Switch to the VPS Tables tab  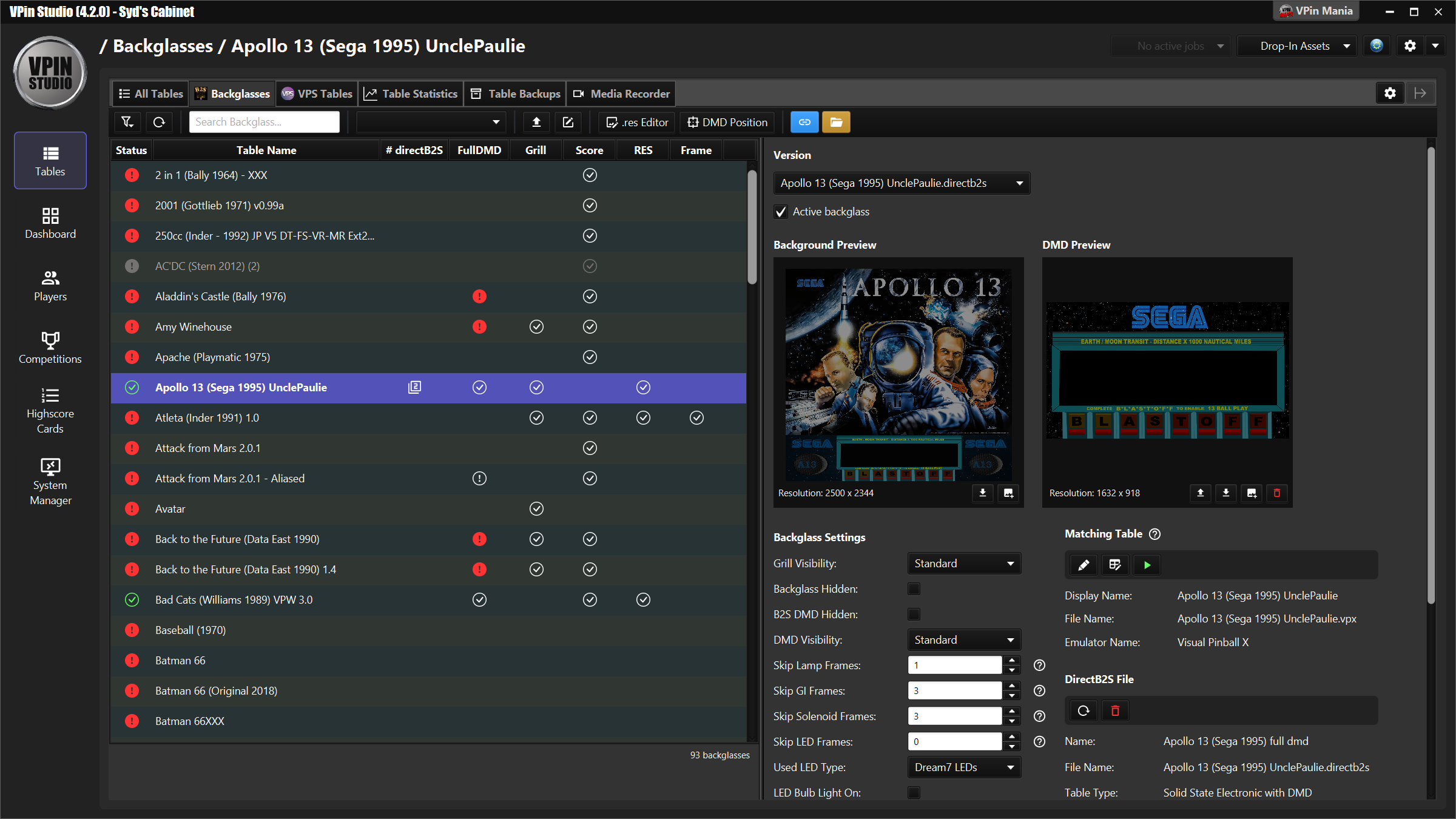click(x=317, y=93)
